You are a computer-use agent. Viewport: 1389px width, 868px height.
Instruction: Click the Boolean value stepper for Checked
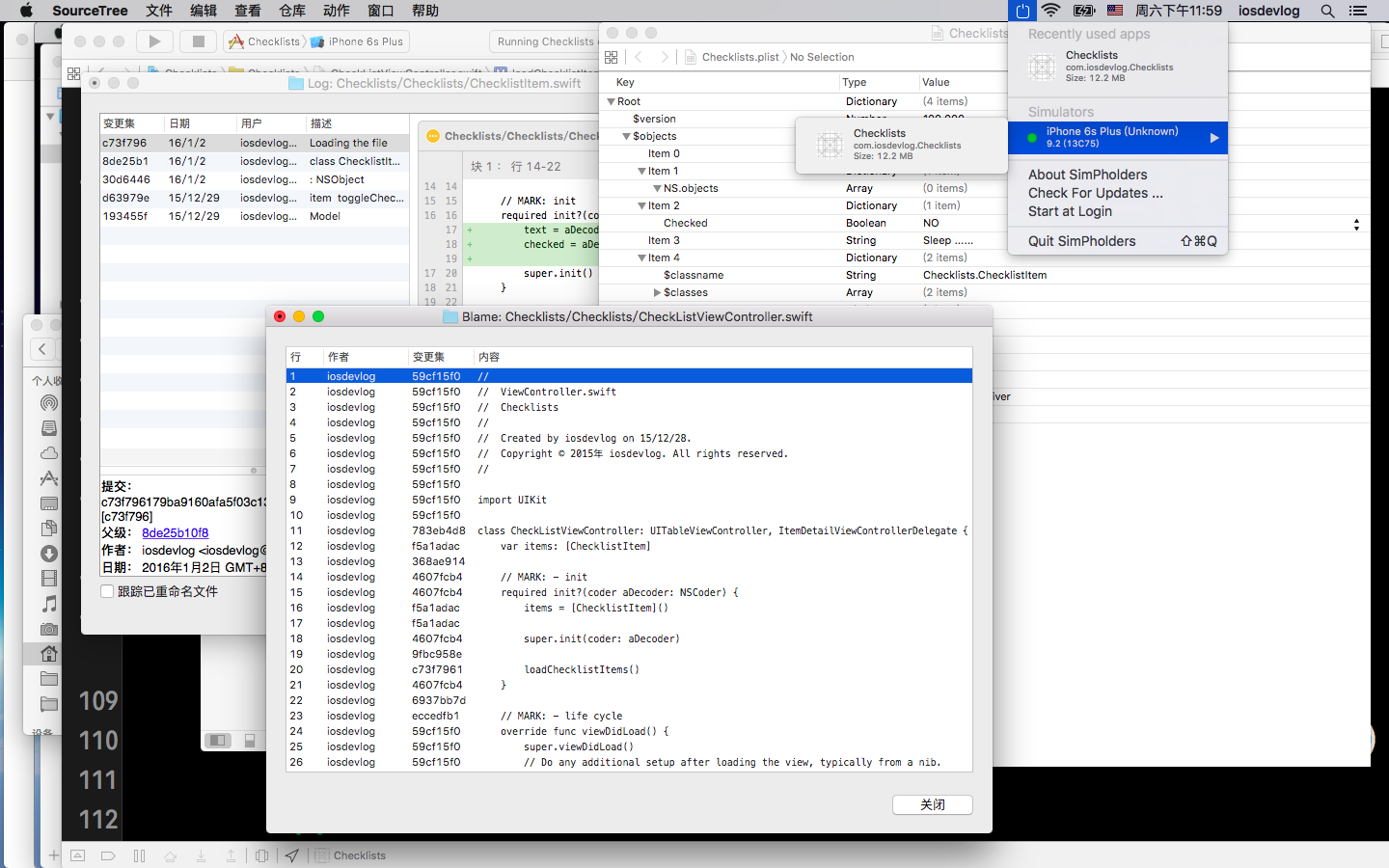[x=1356, y=224]
